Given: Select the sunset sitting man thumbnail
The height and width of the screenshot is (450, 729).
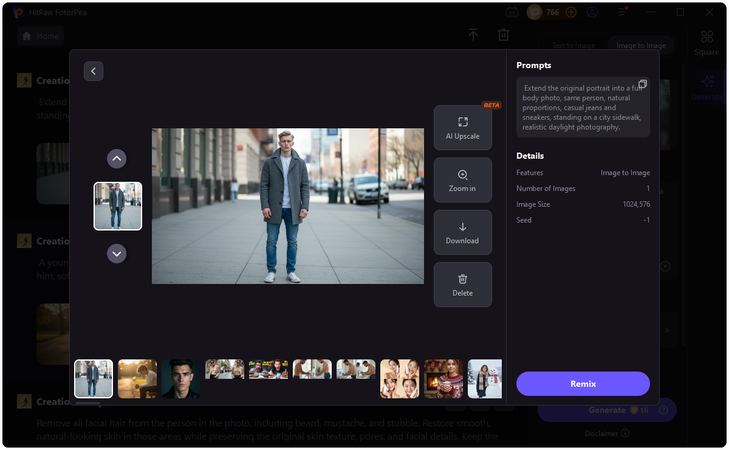Looking at the screenshot, I should coord(137,379).
